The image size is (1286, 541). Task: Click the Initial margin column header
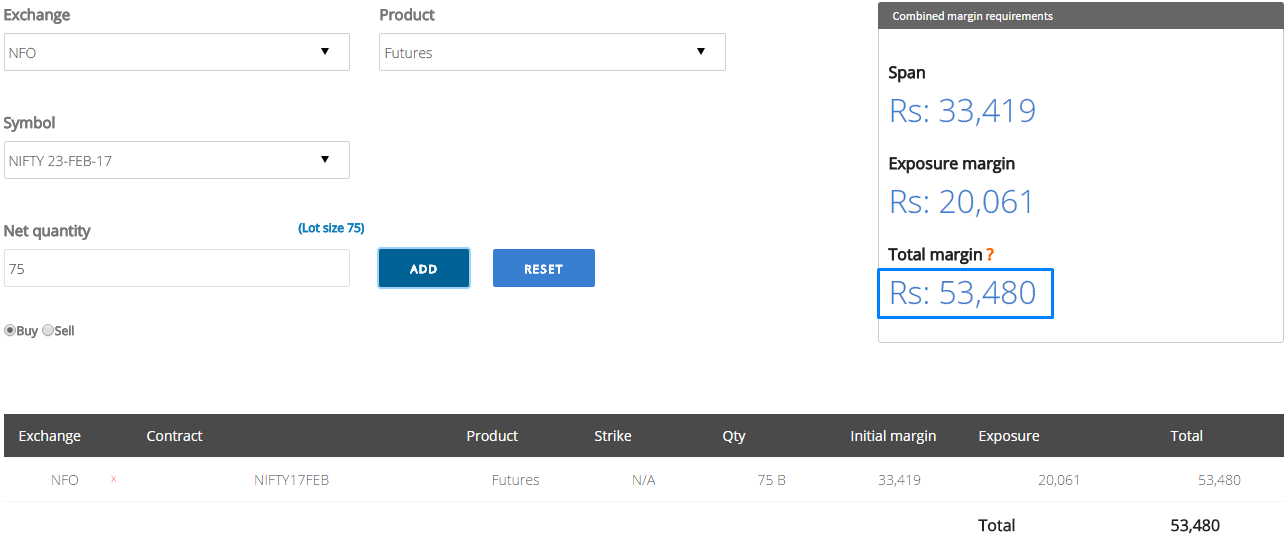coord(893,436)
